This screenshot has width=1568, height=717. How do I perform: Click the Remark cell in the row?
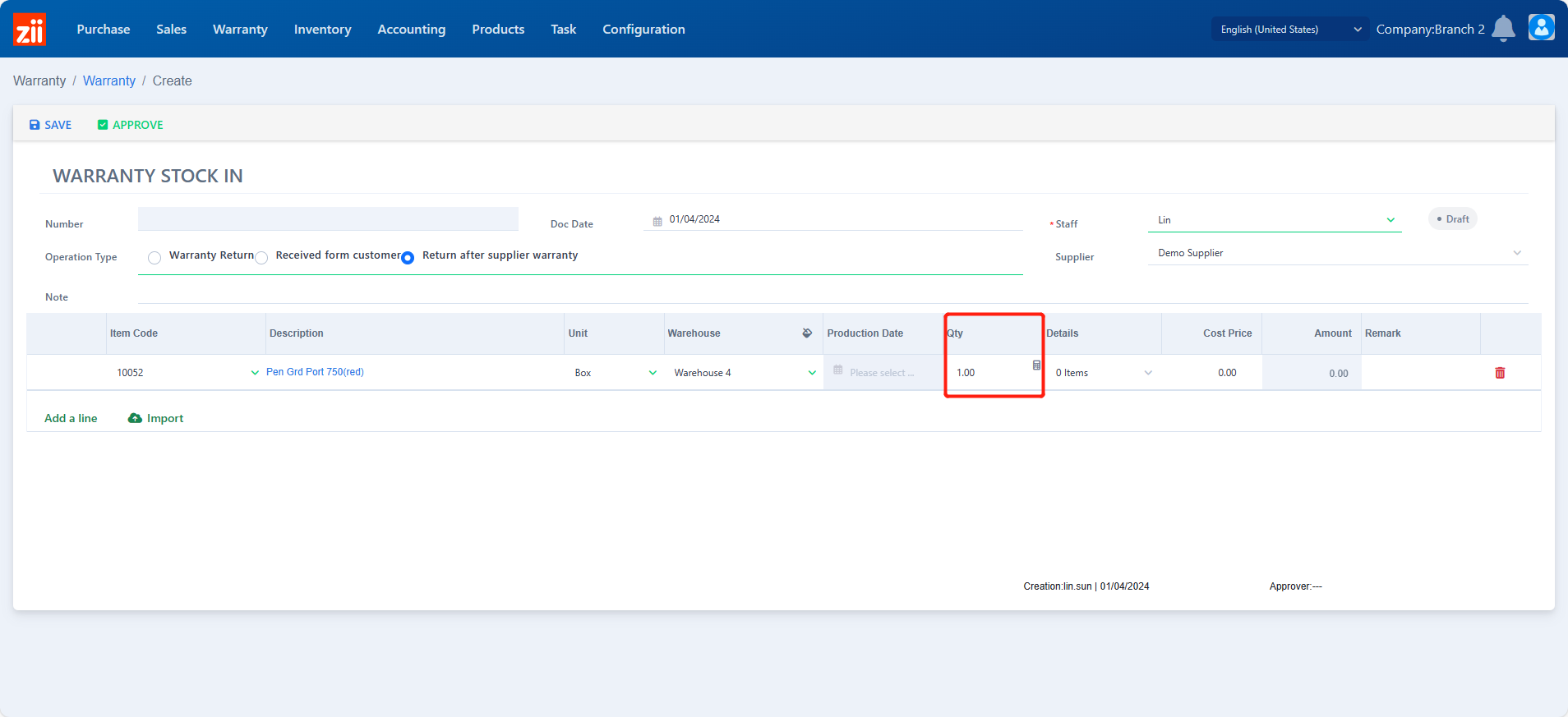(1421, 373)
